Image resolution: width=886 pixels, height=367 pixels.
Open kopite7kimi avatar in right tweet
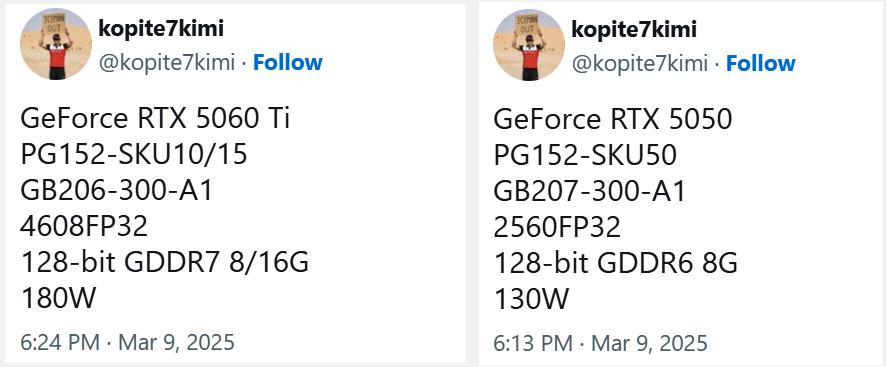pyautogui.click(x=529, y=45)
